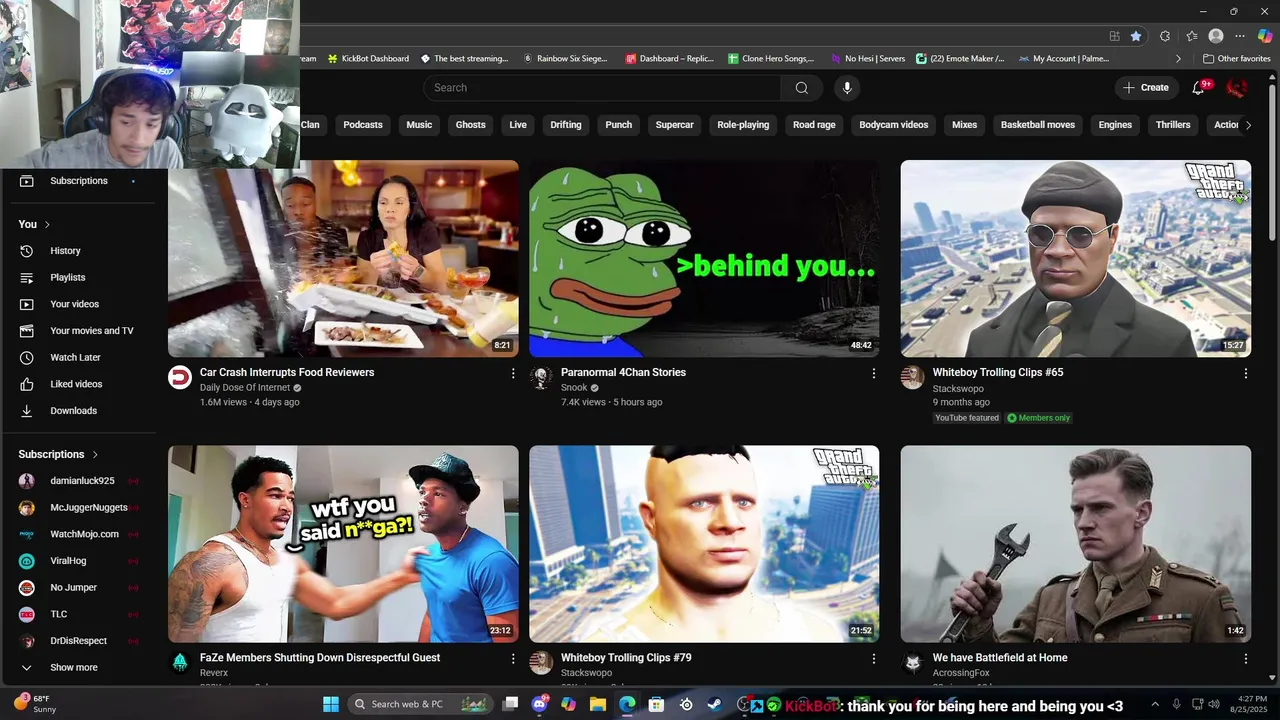Select the Supercar chip
Screen dimensions: 1280x720
click(674, 125)
